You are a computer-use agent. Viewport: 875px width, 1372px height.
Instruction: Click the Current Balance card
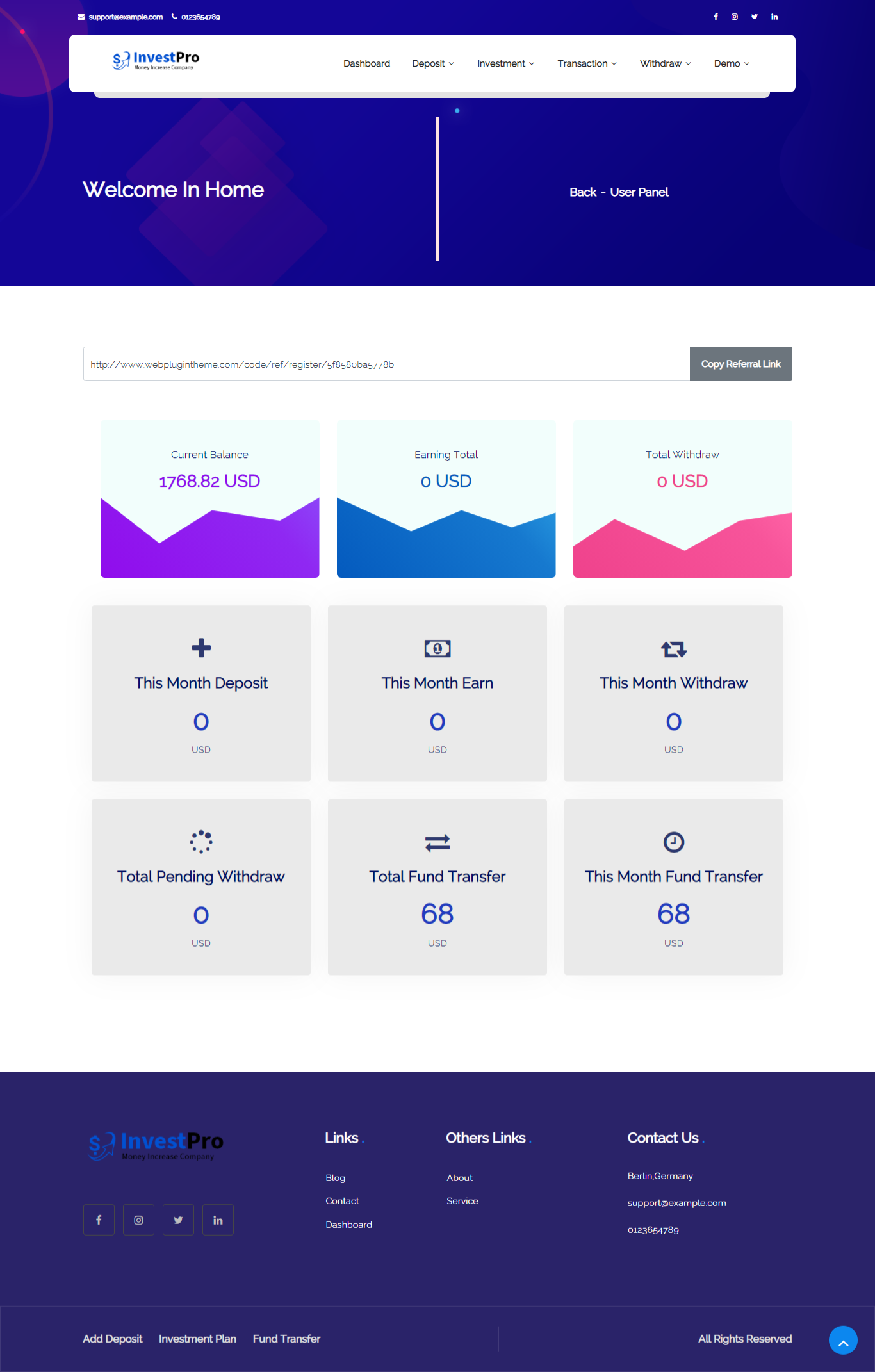point(209,498)
